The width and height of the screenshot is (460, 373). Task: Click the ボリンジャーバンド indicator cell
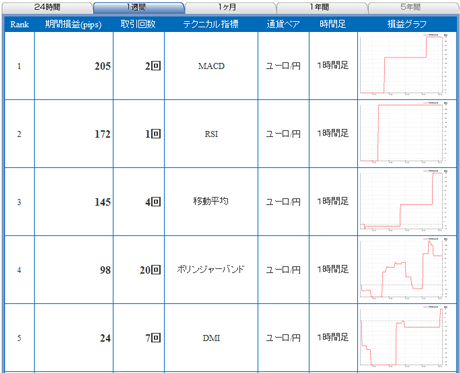coord(211,270)
